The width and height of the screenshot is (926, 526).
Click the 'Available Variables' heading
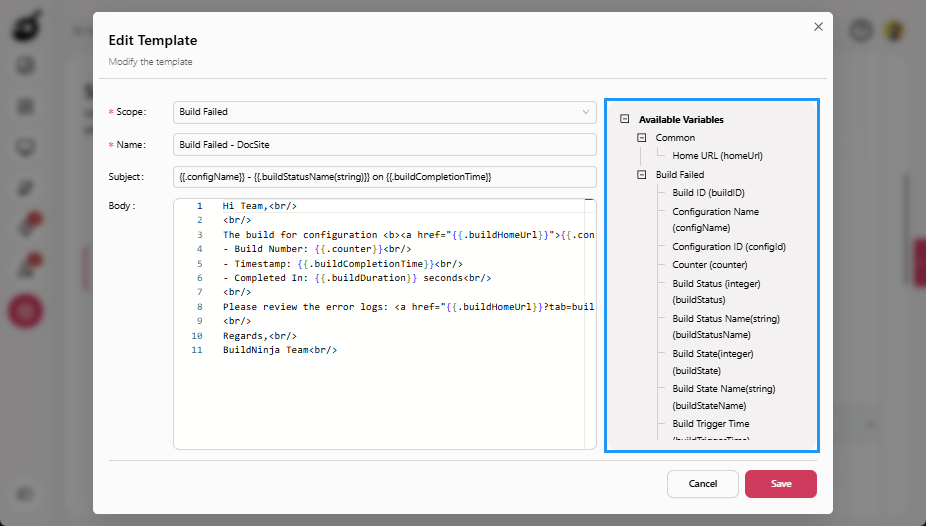point(681,119)
